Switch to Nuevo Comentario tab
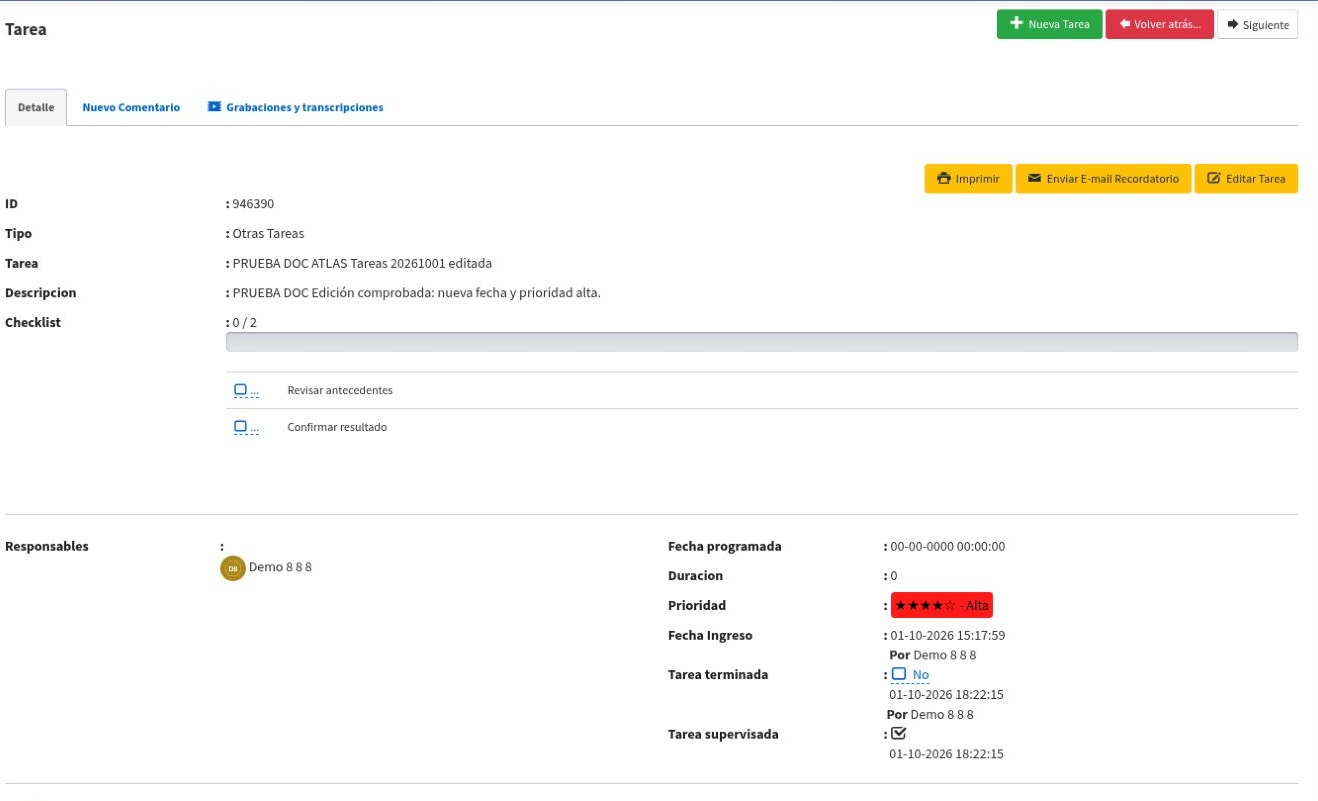This screenshot has height=801, width=1318. click(x=131, y=107)
